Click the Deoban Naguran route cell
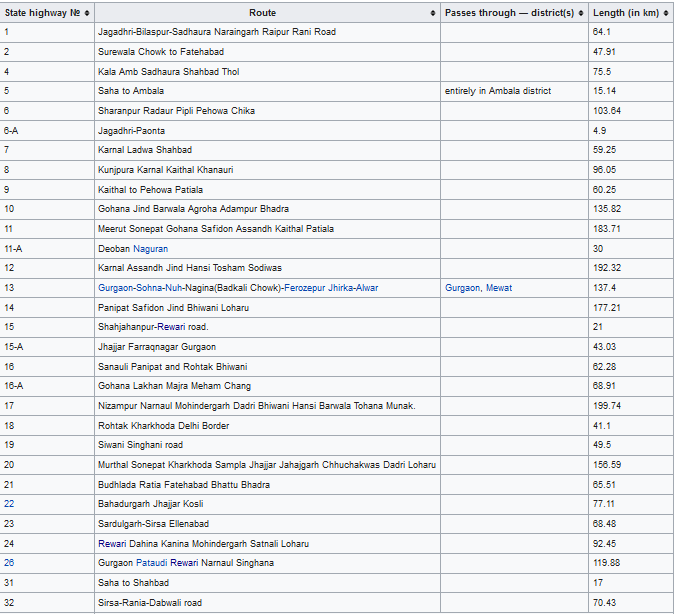The width and height of the screenshot is (674, 614). point(133,248)
